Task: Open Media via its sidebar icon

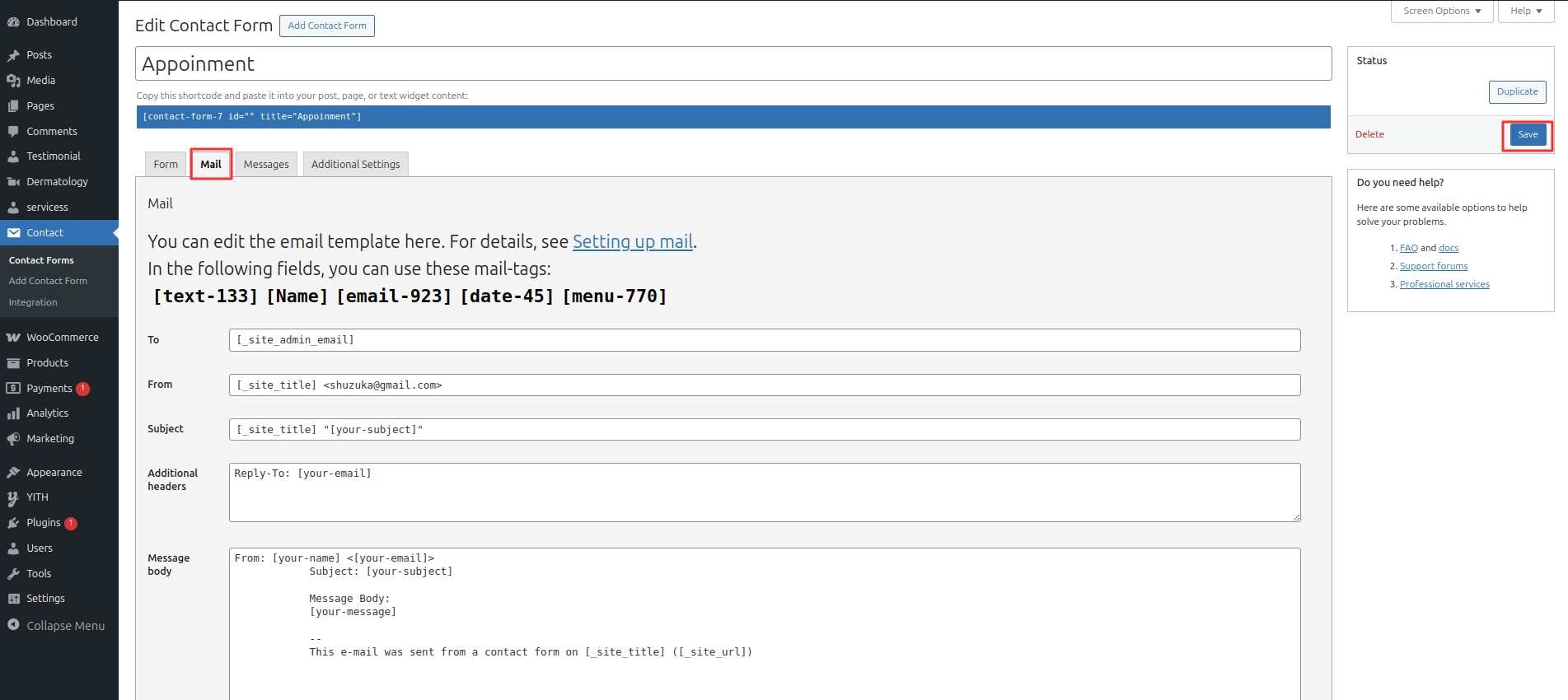Action: [13, 81]
